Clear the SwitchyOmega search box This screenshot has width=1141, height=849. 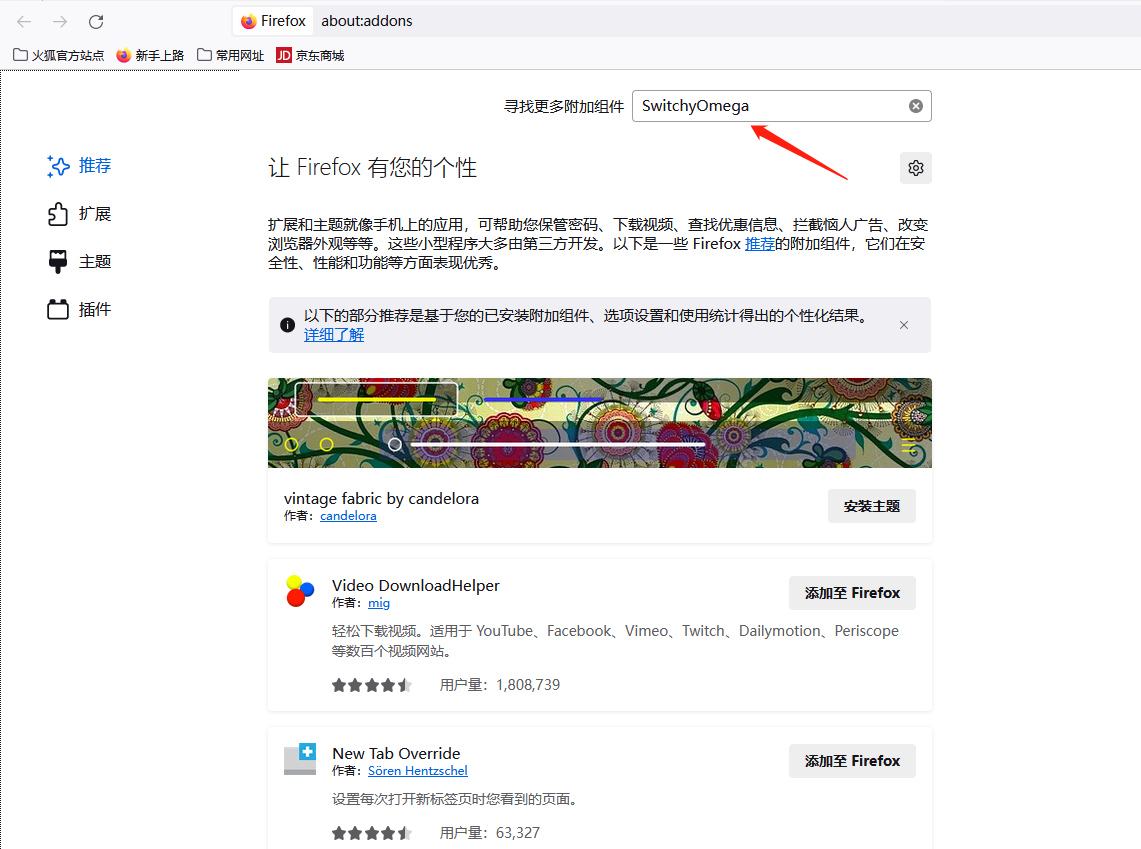click(915, 105)
